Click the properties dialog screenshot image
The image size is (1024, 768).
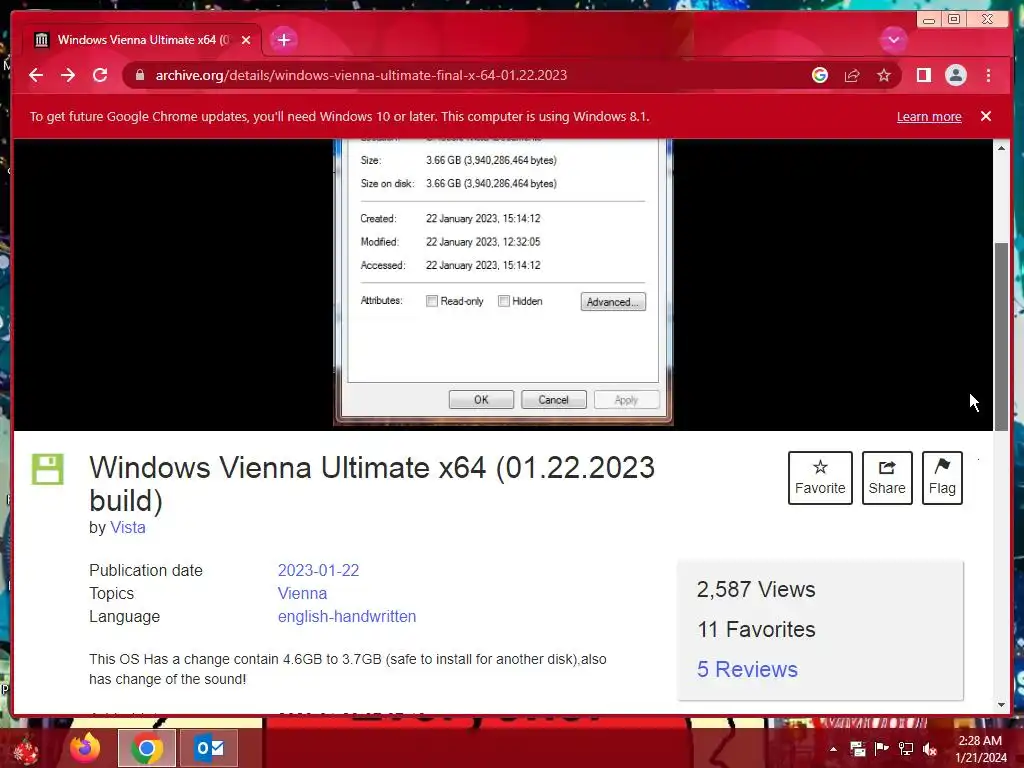point(503,282)
